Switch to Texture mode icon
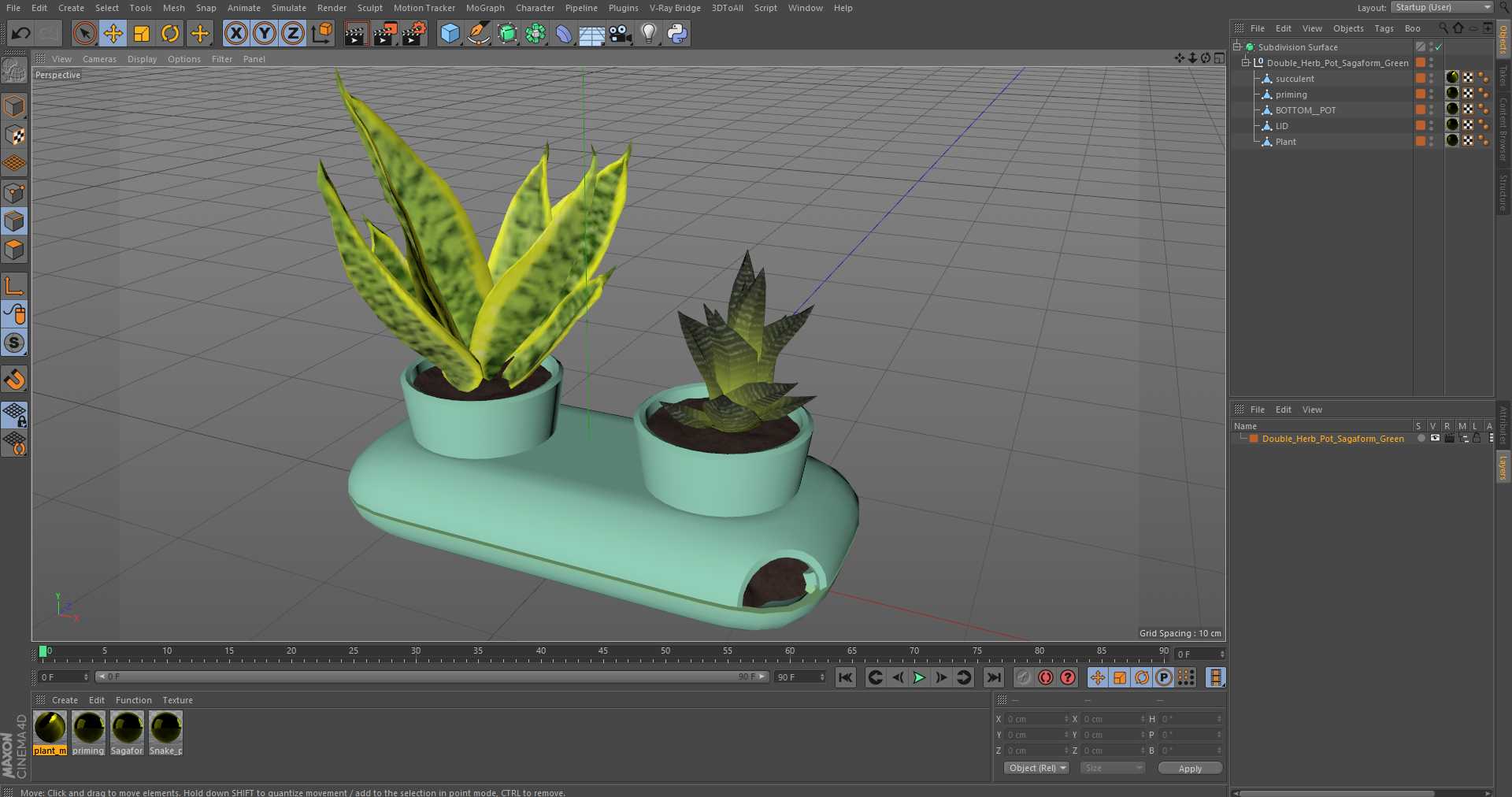Screen dimensions: 1512x797 click(14, 135)
